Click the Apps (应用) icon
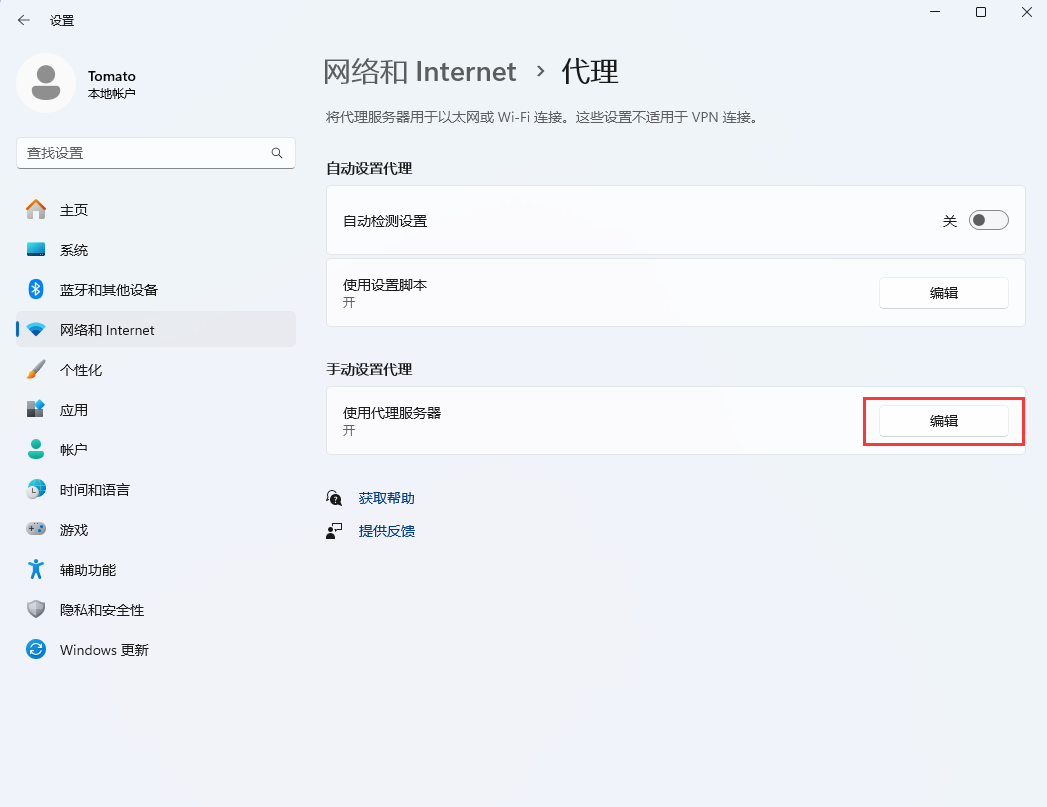Screen dimensions: 1047x807 (x=36, y=410)
